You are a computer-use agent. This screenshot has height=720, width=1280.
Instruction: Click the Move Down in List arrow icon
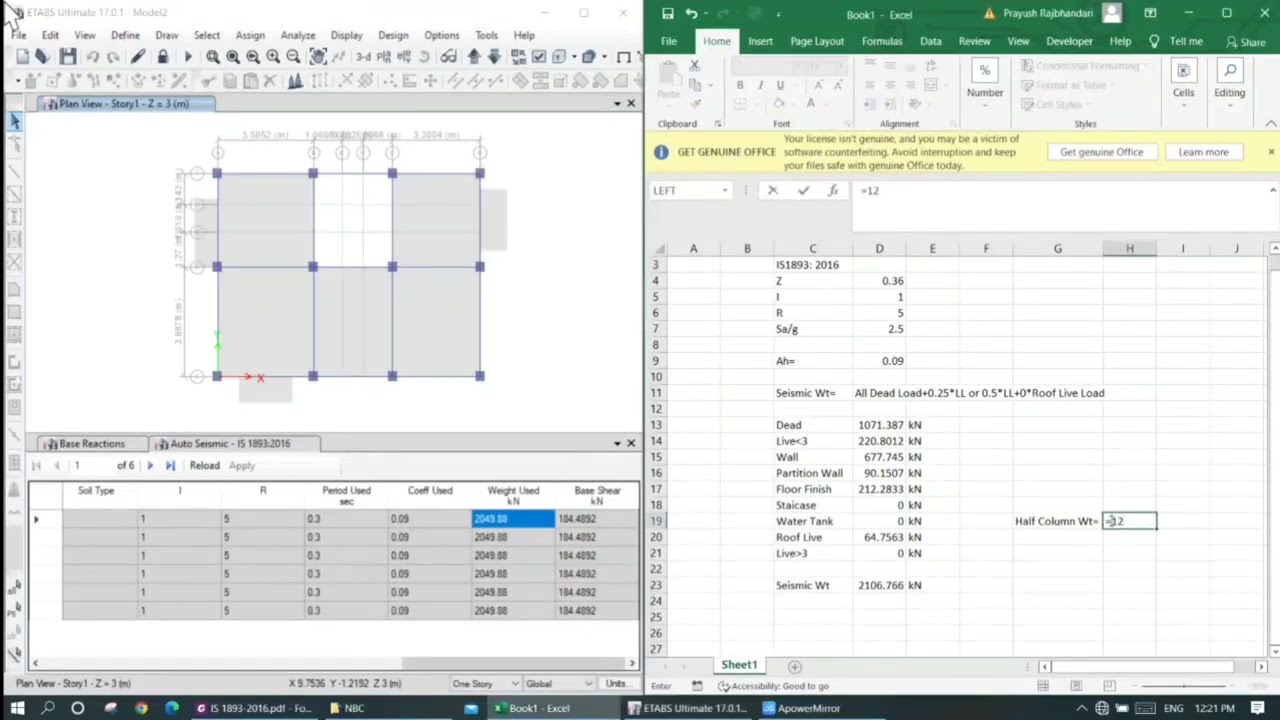(494, 57)
